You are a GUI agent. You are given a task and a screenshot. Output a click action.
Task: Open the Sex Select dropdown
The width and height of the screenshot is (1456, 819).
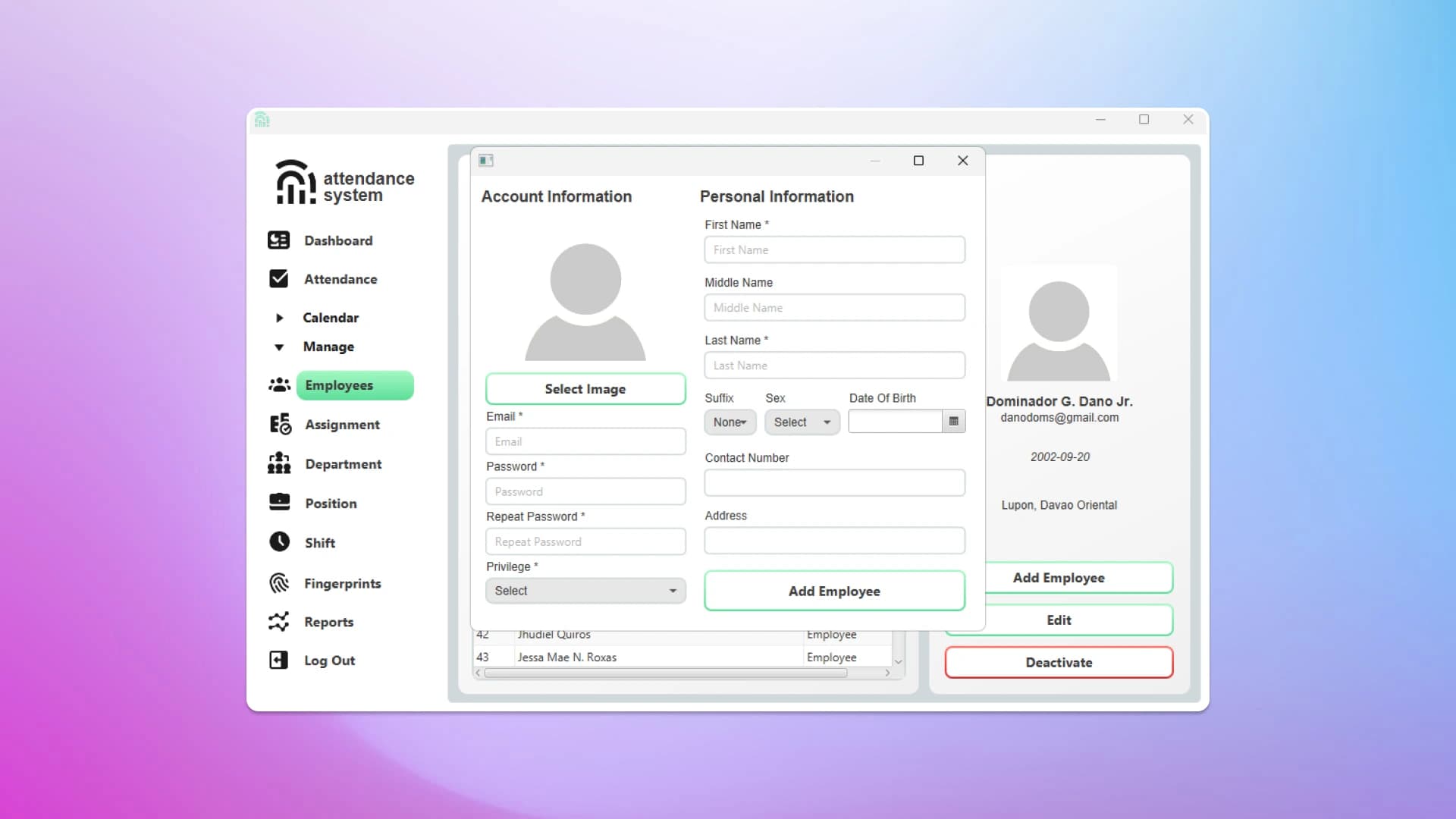[x=802, y=422]
